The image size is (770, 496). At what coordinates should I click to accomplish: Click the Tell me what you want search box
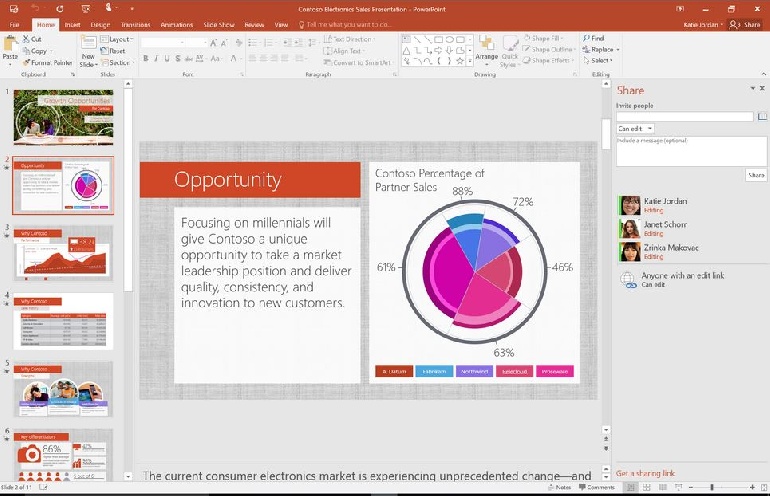(345, 25)
